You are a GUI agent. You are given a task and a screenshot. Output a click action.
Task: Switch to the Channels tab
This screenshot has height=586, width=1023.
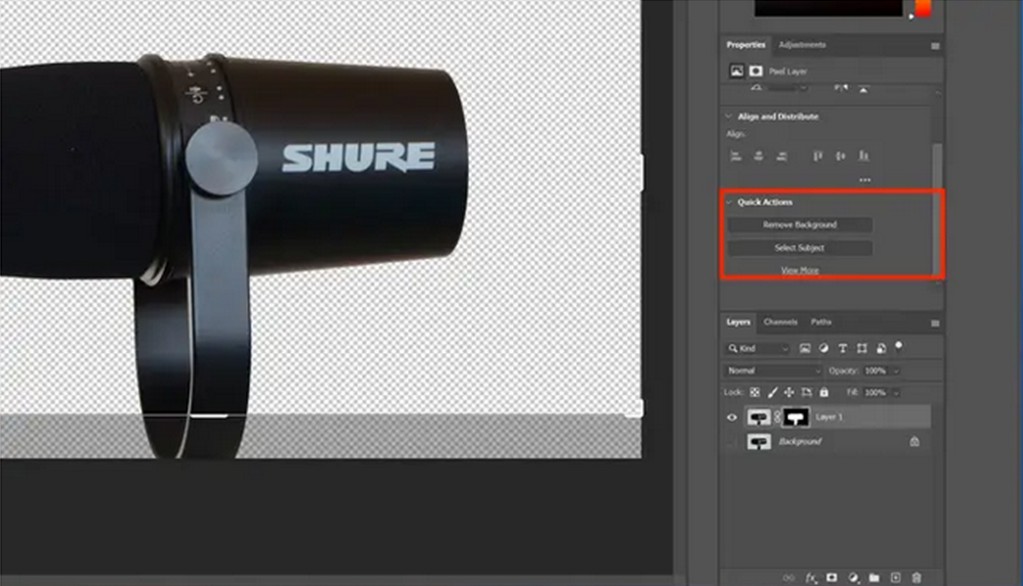pyautogui.click(x=780, y=322)
